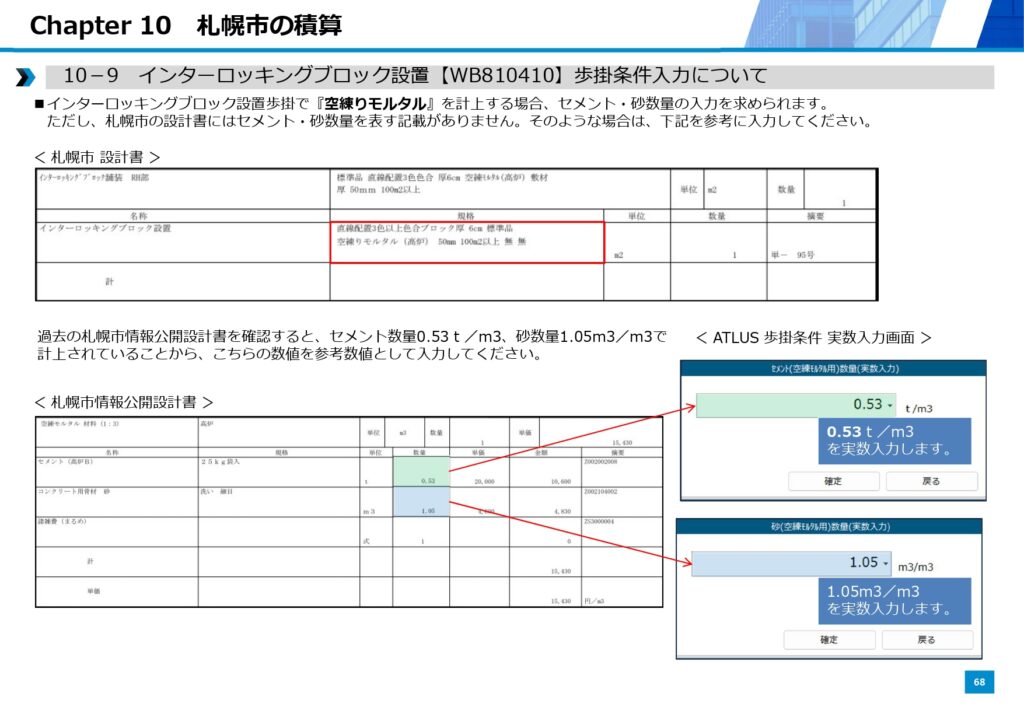Screen dimensions: 1024x724
Task: Click the 'Chapter 10 札幌市の積算' heading
Action: [185, 25]
